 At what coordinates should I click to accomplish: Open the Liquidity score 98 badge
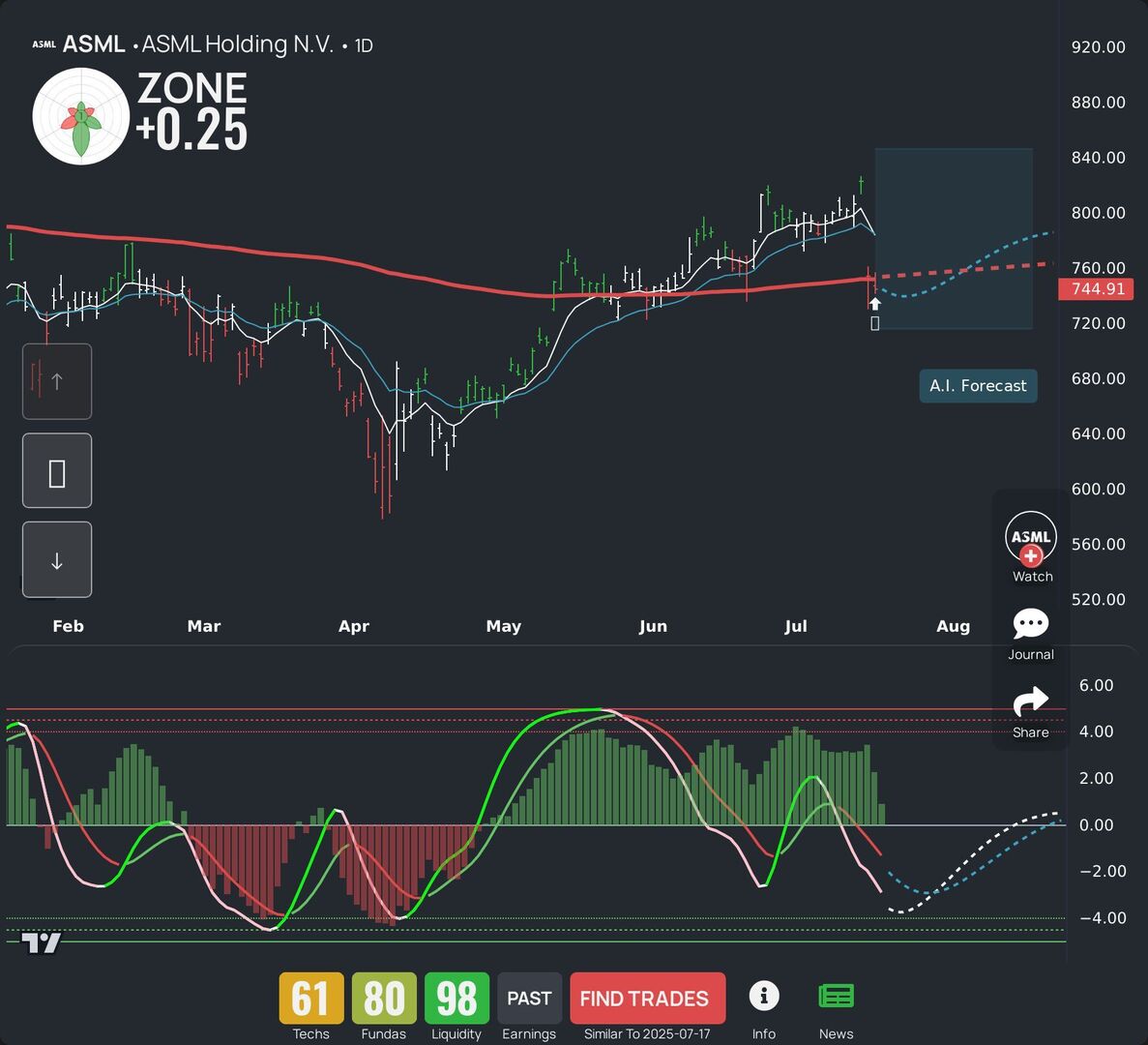[x=456, y=999]
